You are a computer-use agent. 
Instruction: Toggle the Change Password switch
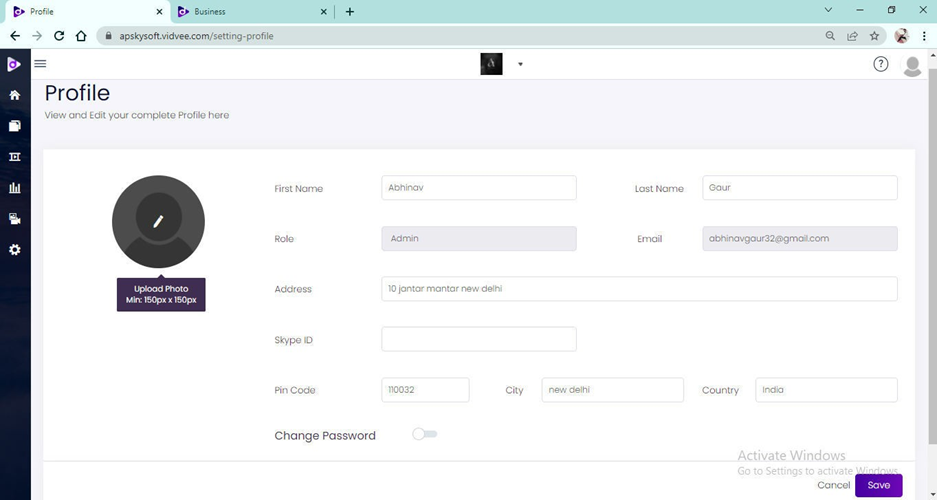point(425,434)
